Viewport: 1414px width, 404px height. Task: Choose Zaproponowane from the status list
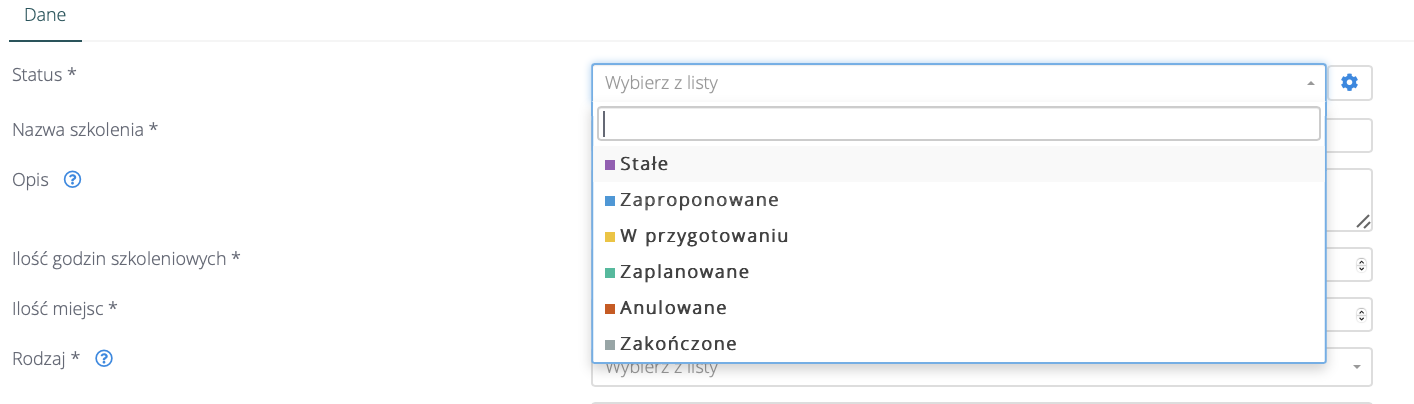point(698,200)
